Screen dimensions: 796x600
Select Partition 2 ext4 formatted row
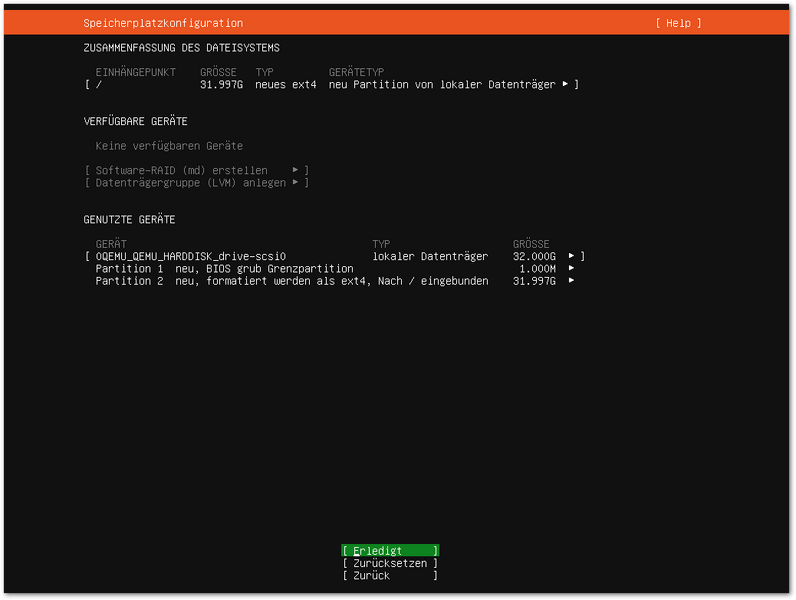point(335,281)
